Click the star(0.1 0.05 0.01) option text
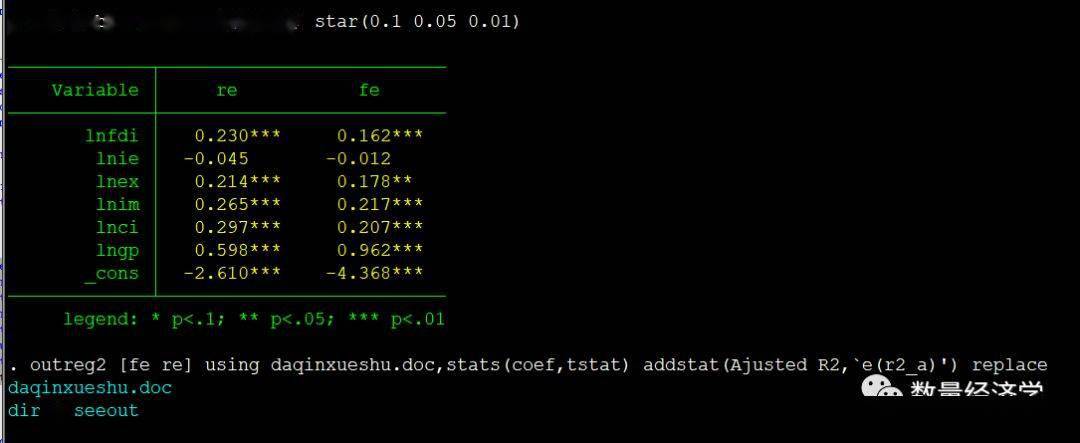The height and width of the screenshot is (443, 1080). coord(417,21)
